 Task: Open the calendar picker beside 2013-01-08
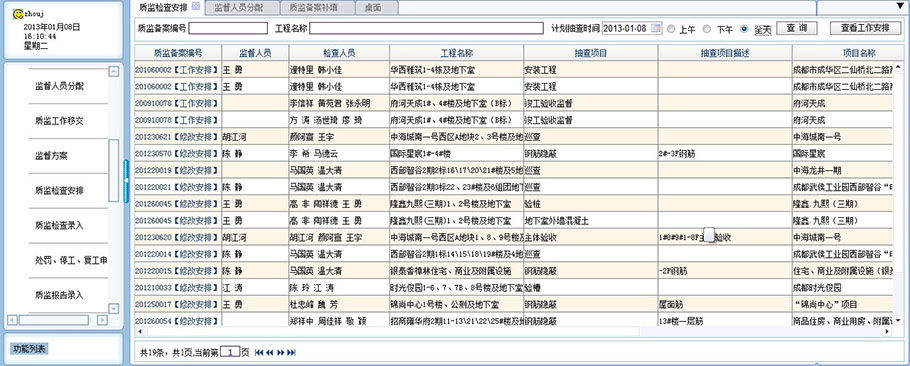tap(656, 28)
